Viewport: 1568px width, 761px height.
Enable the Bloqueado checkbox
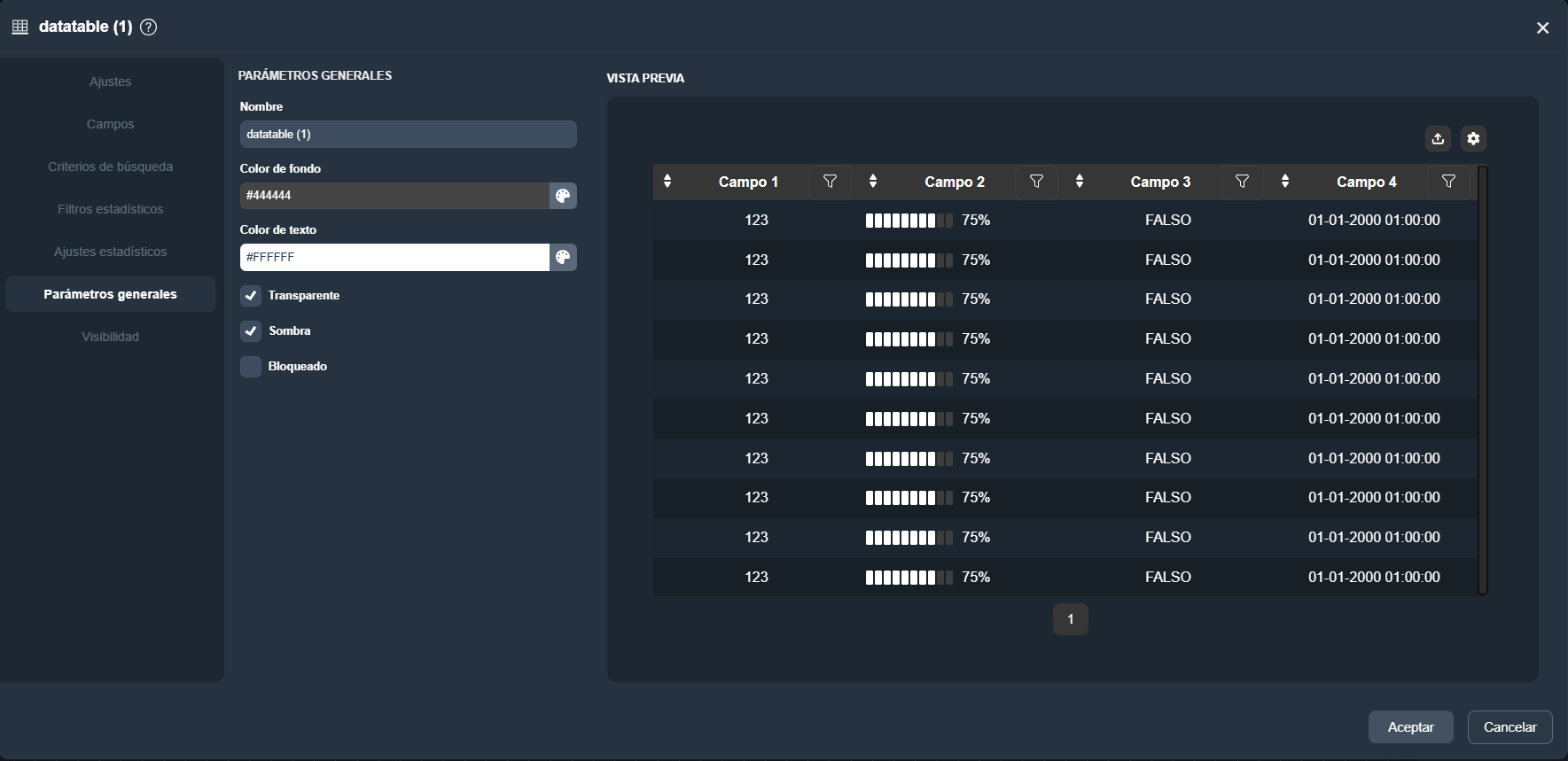(x=251, y=366)
